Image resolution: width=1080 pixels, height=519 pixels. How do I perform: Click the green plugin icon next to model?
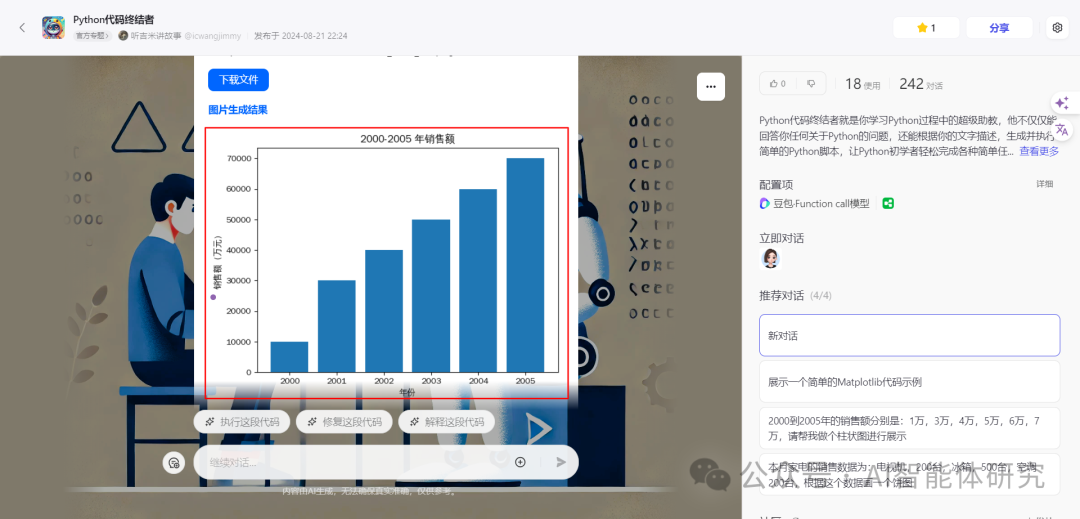[888, 203]
